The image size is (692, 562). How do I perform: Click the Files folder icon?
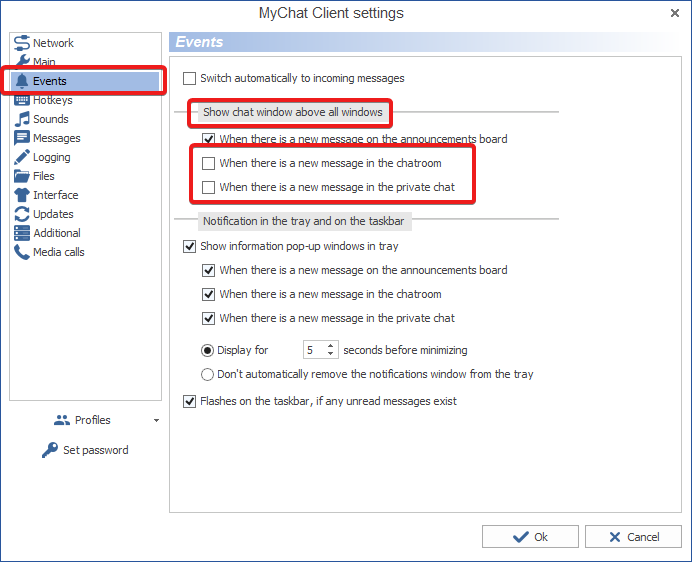(22, 176)
